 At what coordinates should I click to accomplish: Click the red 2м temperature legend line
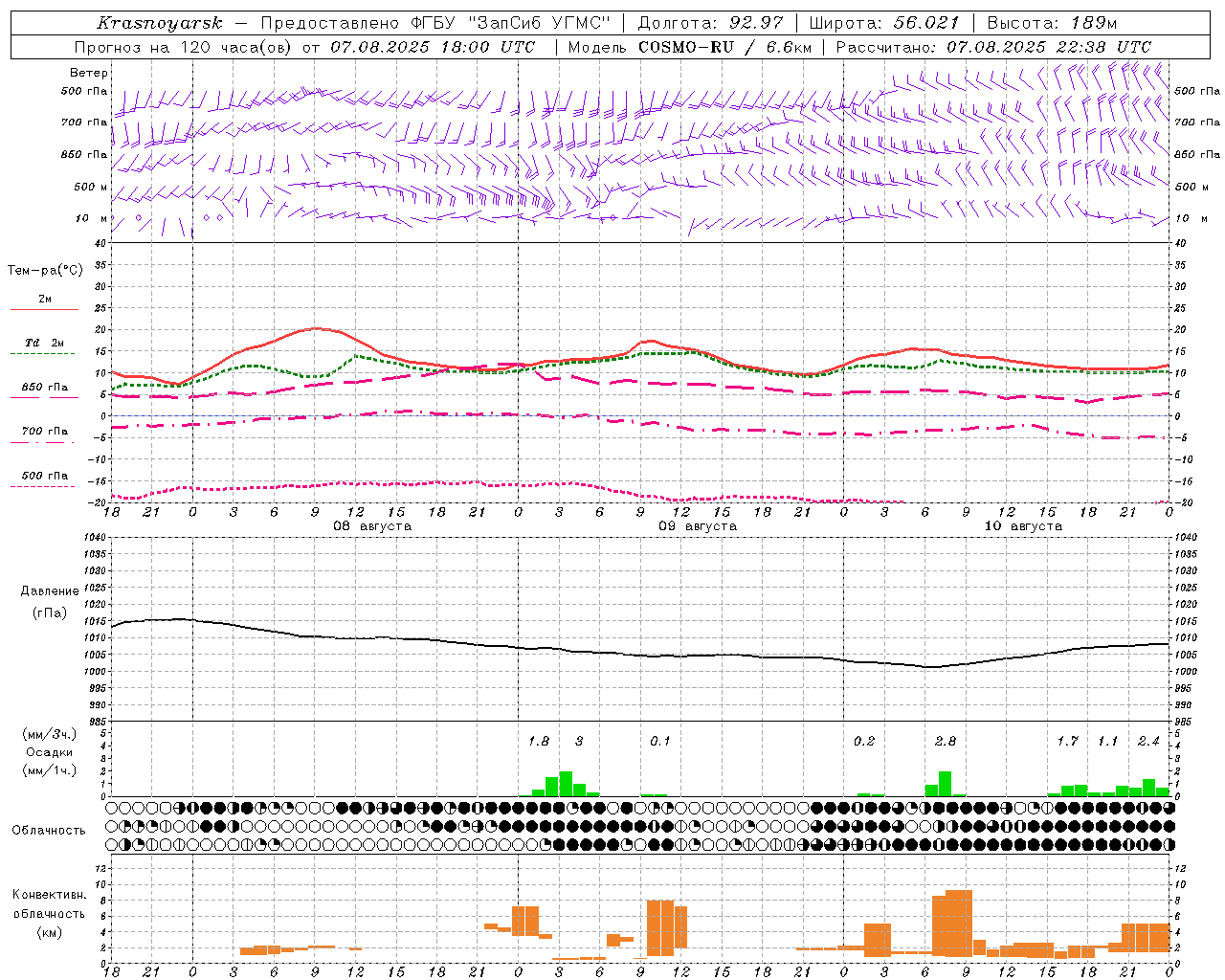click(44, 309)
